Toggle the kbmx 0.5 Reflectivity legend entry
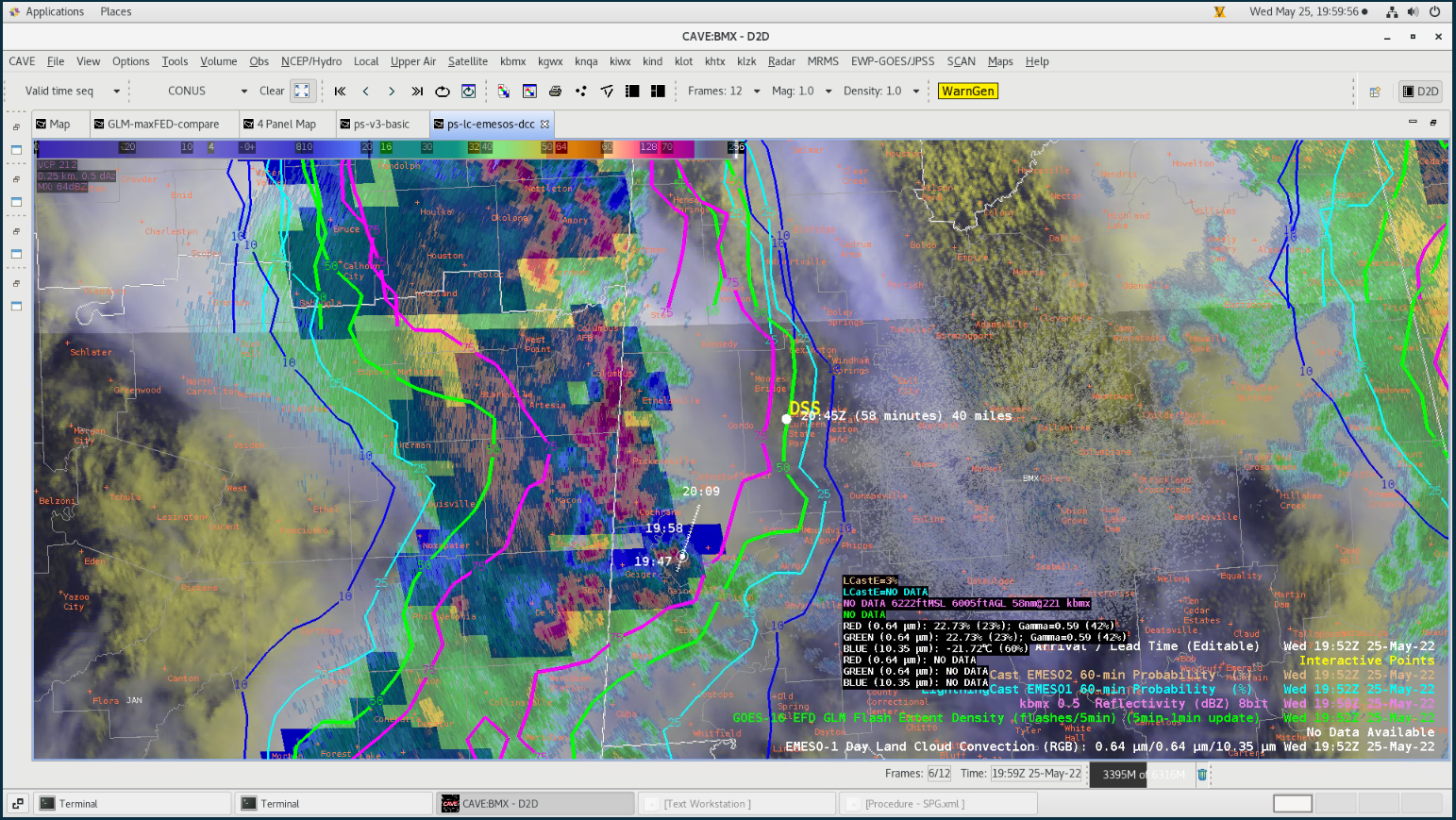 [1227, 703]
